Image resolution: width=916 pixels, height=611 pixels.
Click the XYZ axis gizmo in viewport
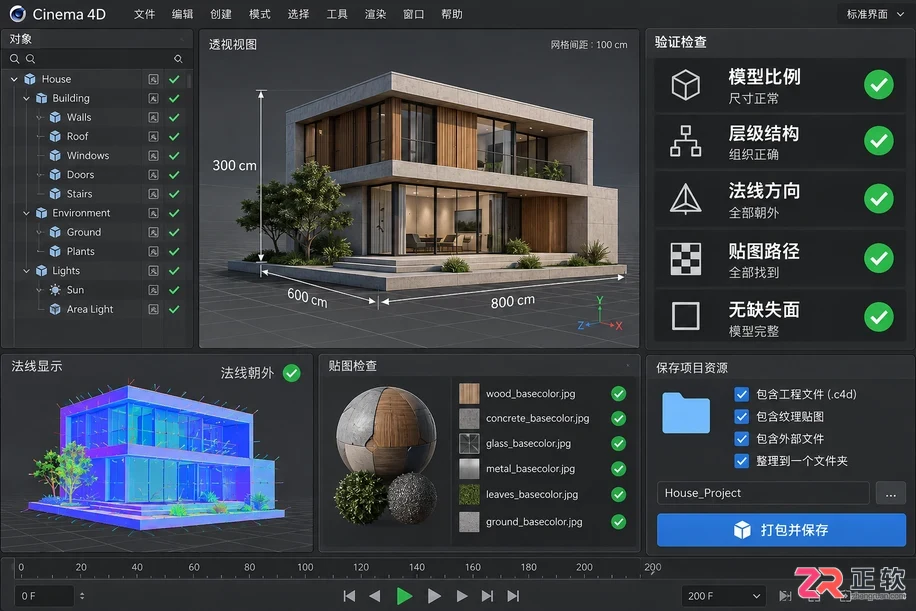[600, 316]
